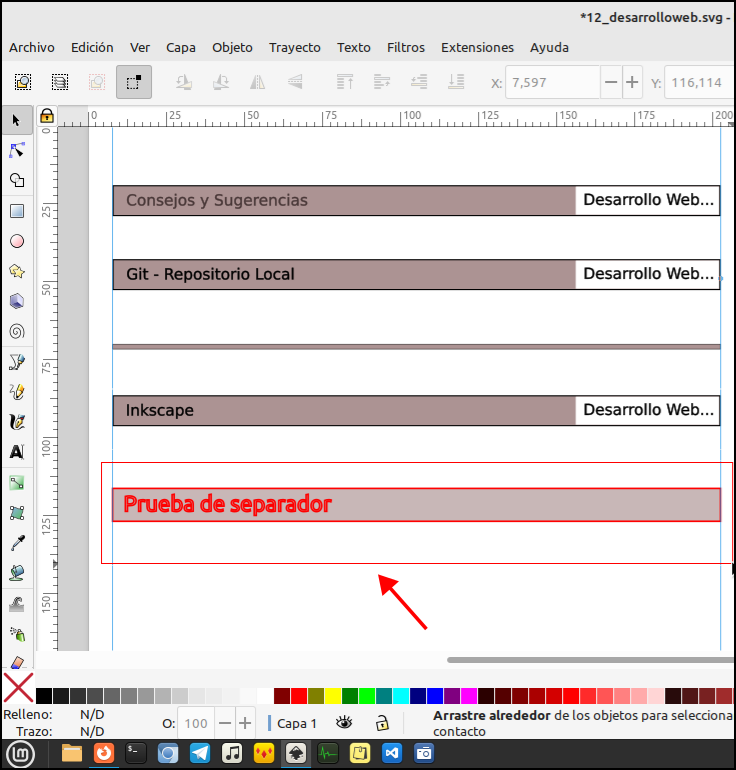This screenshot has width=736, height=770.
Task: Open the Archivo menu
Action: [32, 48]
